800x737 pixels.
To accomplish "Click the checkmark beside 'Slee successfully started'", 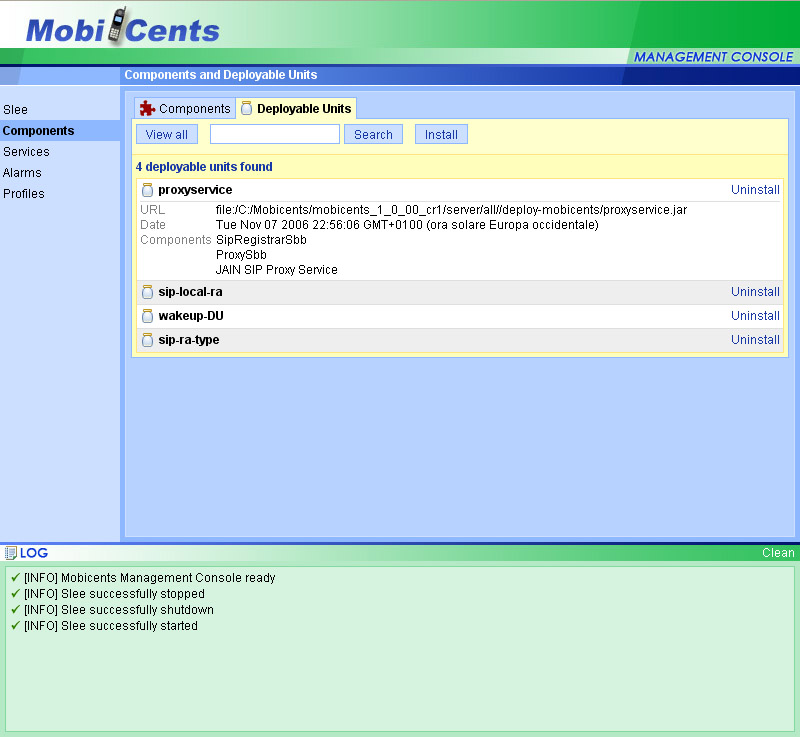I will (x=14, y=625).
